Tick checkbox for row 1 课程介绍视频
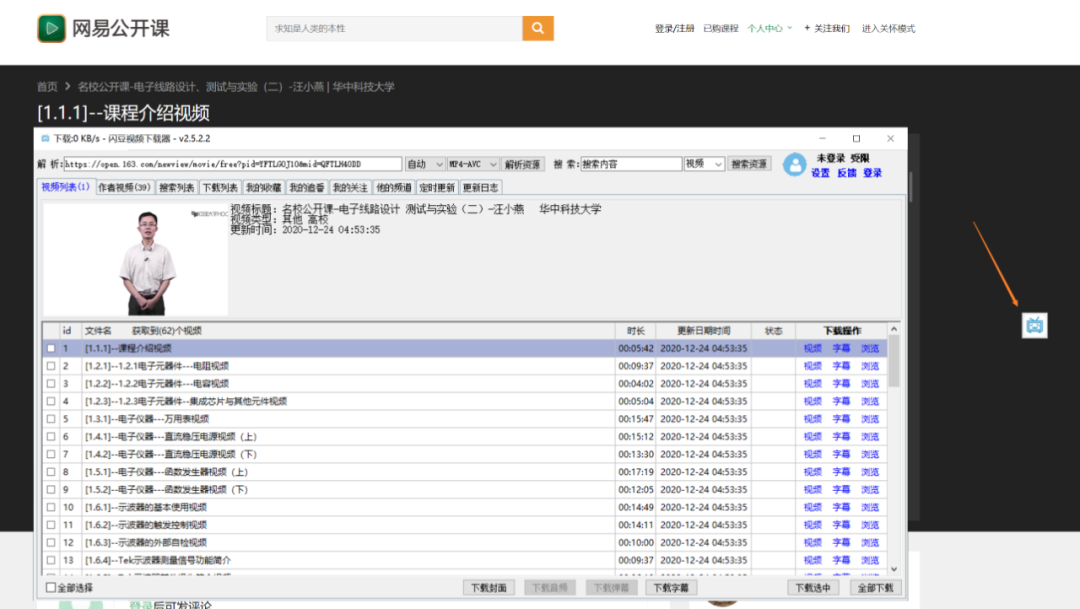 [x=51, y=349]
